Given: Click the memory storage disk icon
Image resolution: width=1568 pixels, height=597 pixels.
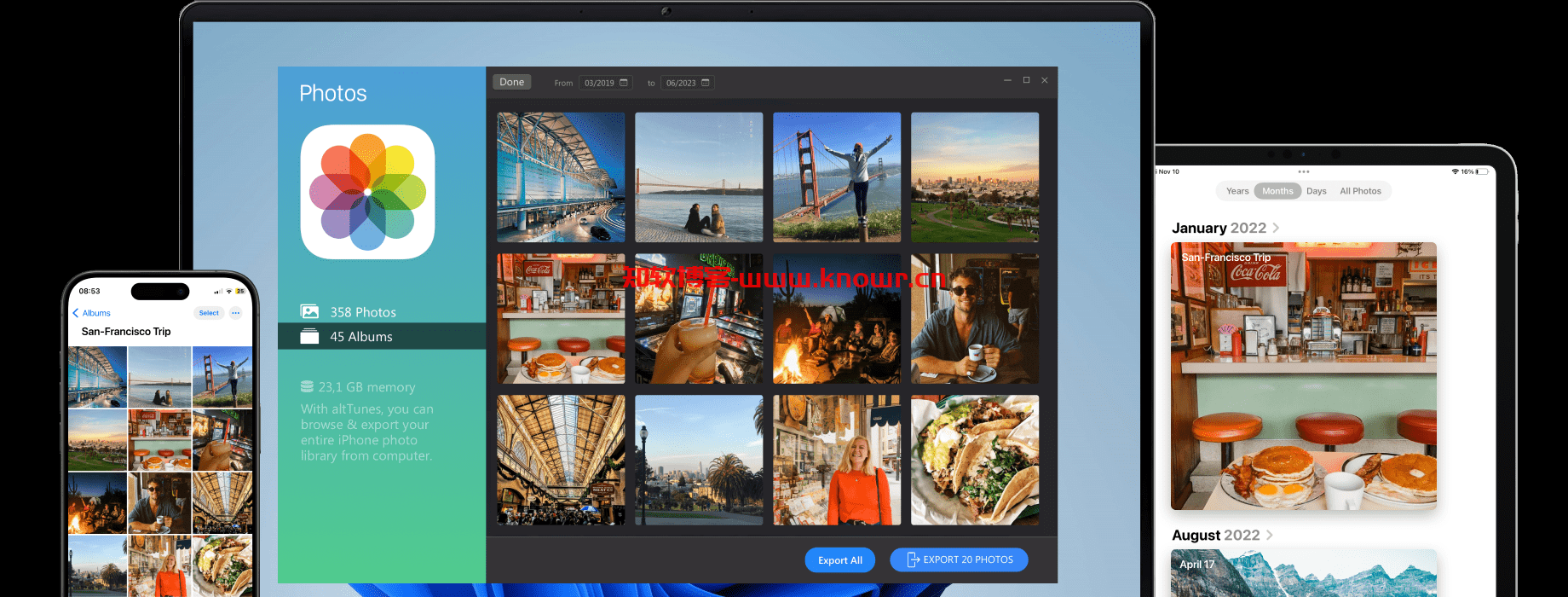Looking at the screenshot, I should (x=307, y=386).
